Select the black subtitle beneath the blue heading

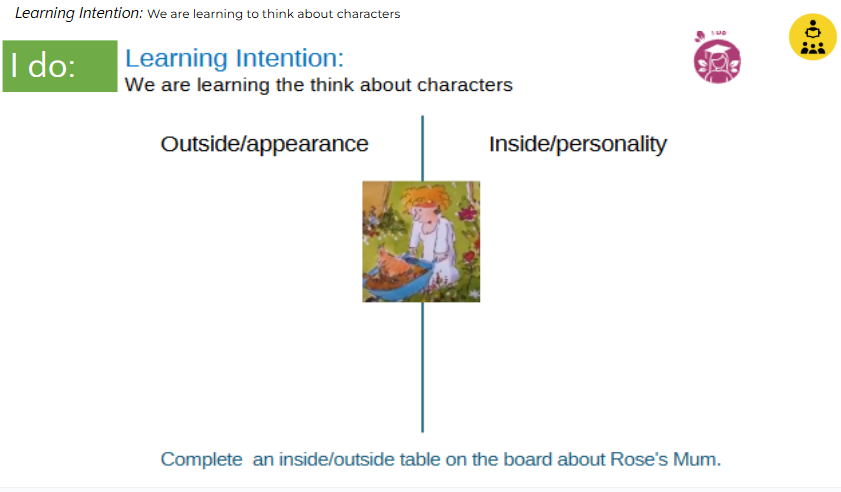point(318,85)
